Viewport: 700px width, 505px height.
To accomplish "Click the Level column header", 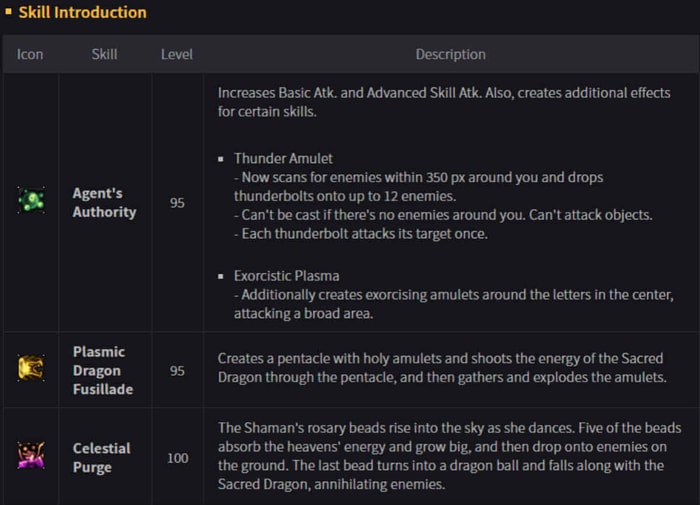I will tap(177, 54).
